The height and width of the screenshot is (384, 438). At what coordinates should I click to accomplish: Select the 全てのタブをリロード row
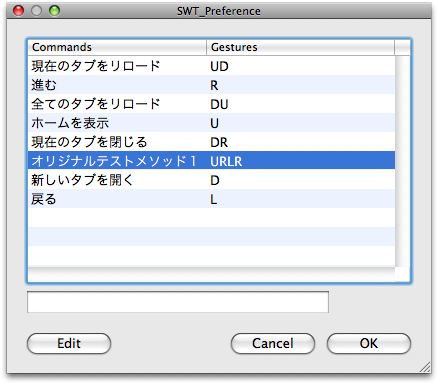click(212, 104)
